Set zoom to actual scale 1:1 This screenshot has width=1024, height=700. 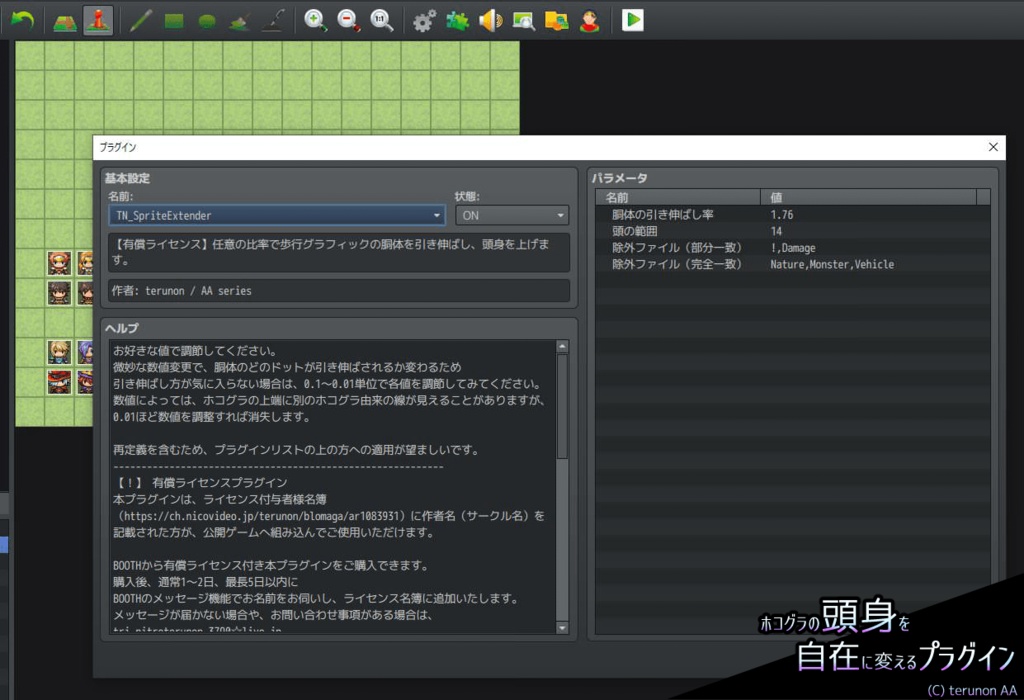pos(381,18)
